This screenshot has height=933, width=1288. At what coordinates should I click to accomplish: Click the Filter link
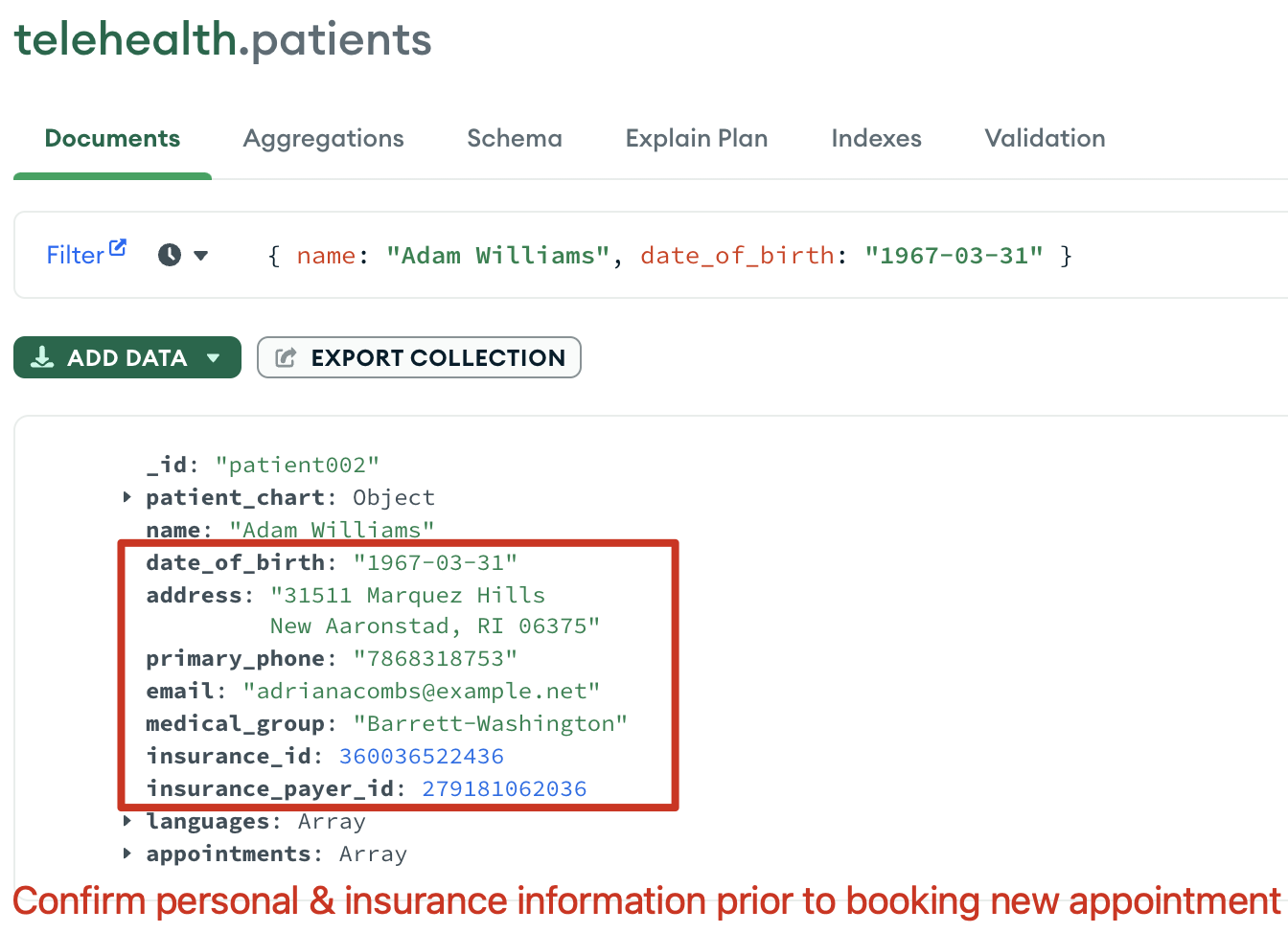75,255
